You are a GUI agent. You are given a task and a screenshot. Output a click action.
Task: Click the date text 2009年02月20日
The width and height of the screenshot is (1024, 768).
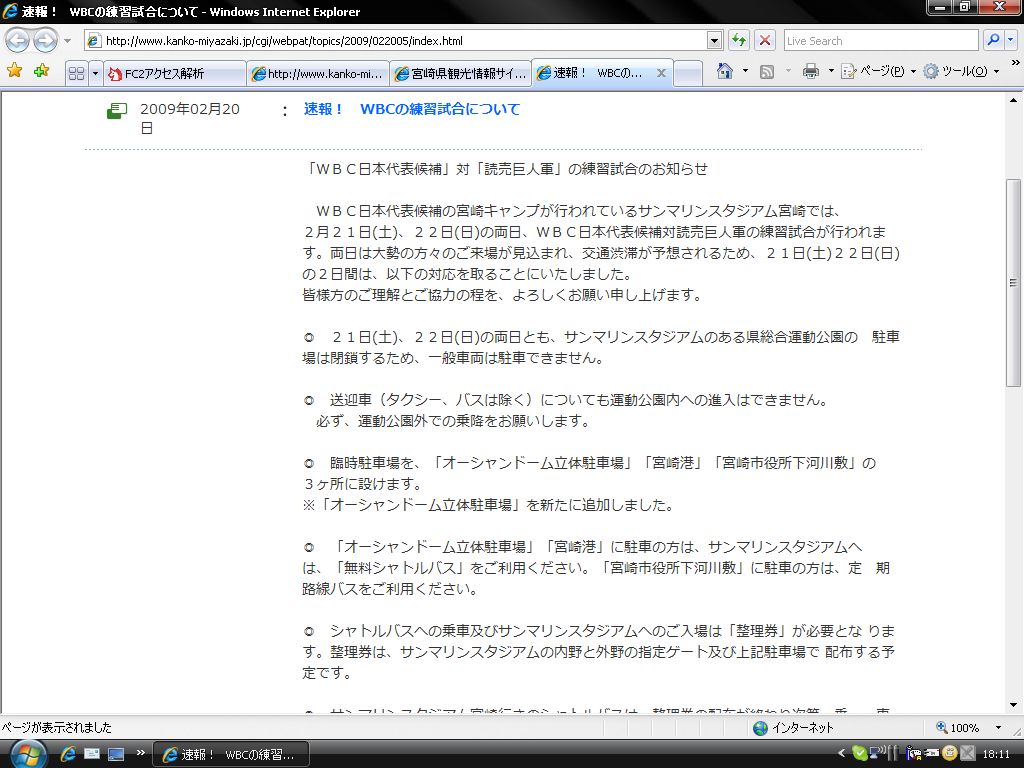[x=189, y=118]
